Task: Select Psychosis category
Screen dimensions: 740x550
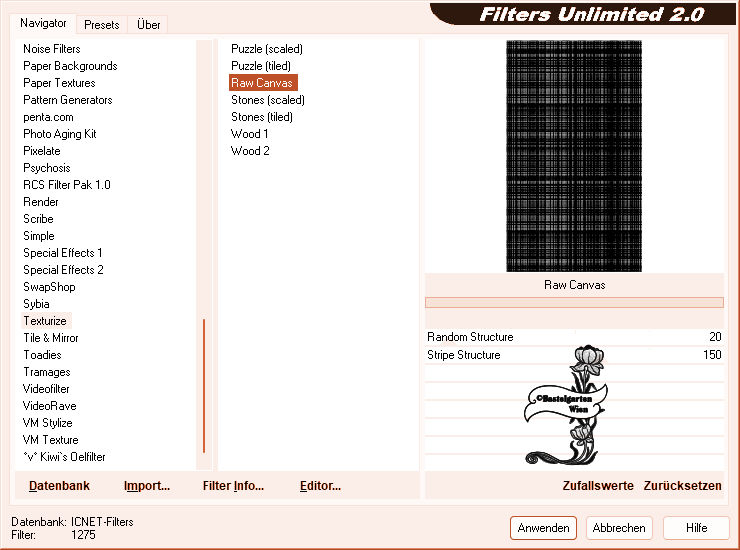Action: point(47,168)
